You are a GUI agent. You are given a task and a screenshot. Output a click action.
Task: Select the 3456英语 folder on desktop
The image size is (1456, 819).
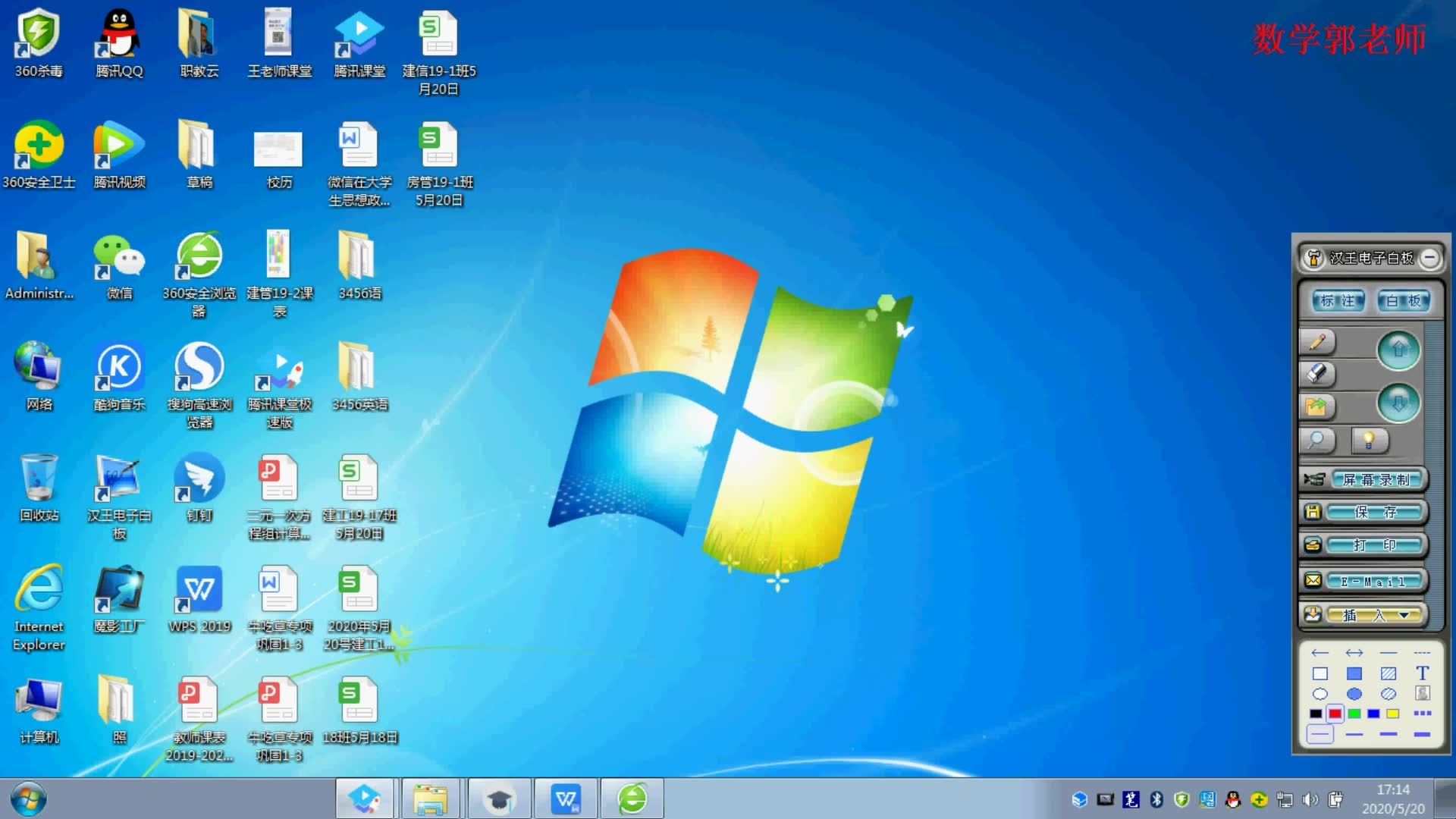pos(359,377)
